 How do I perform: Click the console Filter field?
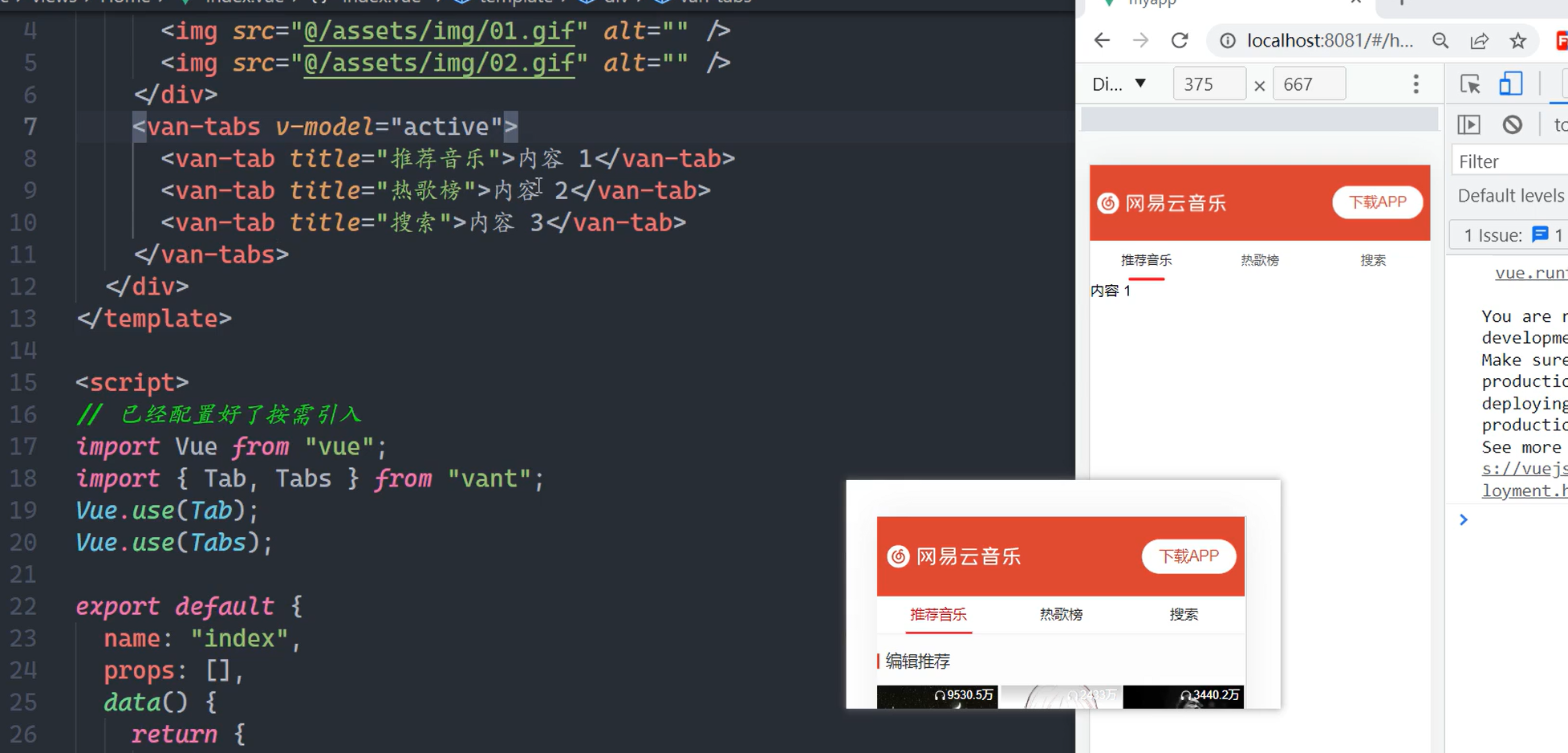[1510, 161]
